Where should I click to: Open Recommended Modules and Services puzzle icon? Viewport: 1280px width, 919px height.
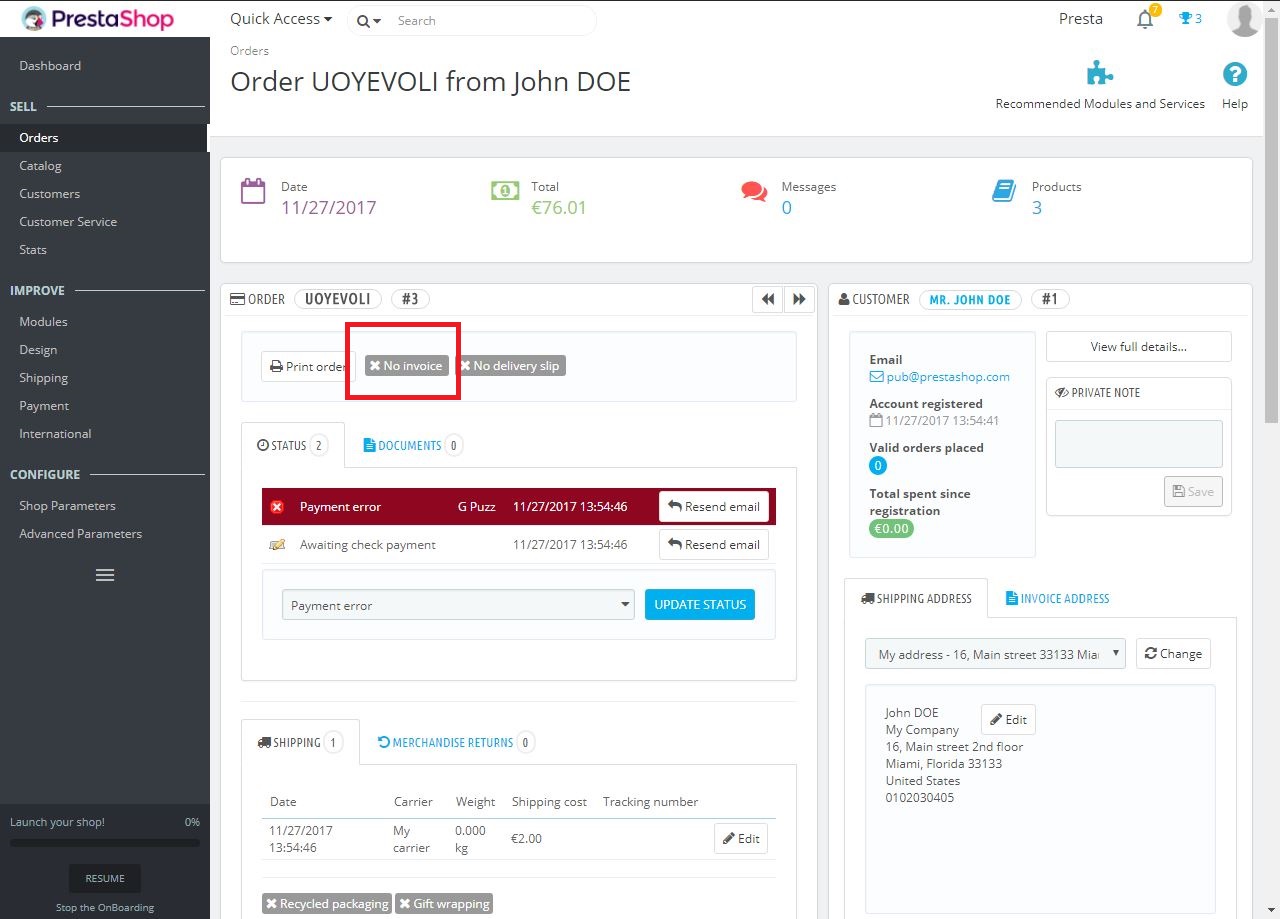(x=1100, y=74)
